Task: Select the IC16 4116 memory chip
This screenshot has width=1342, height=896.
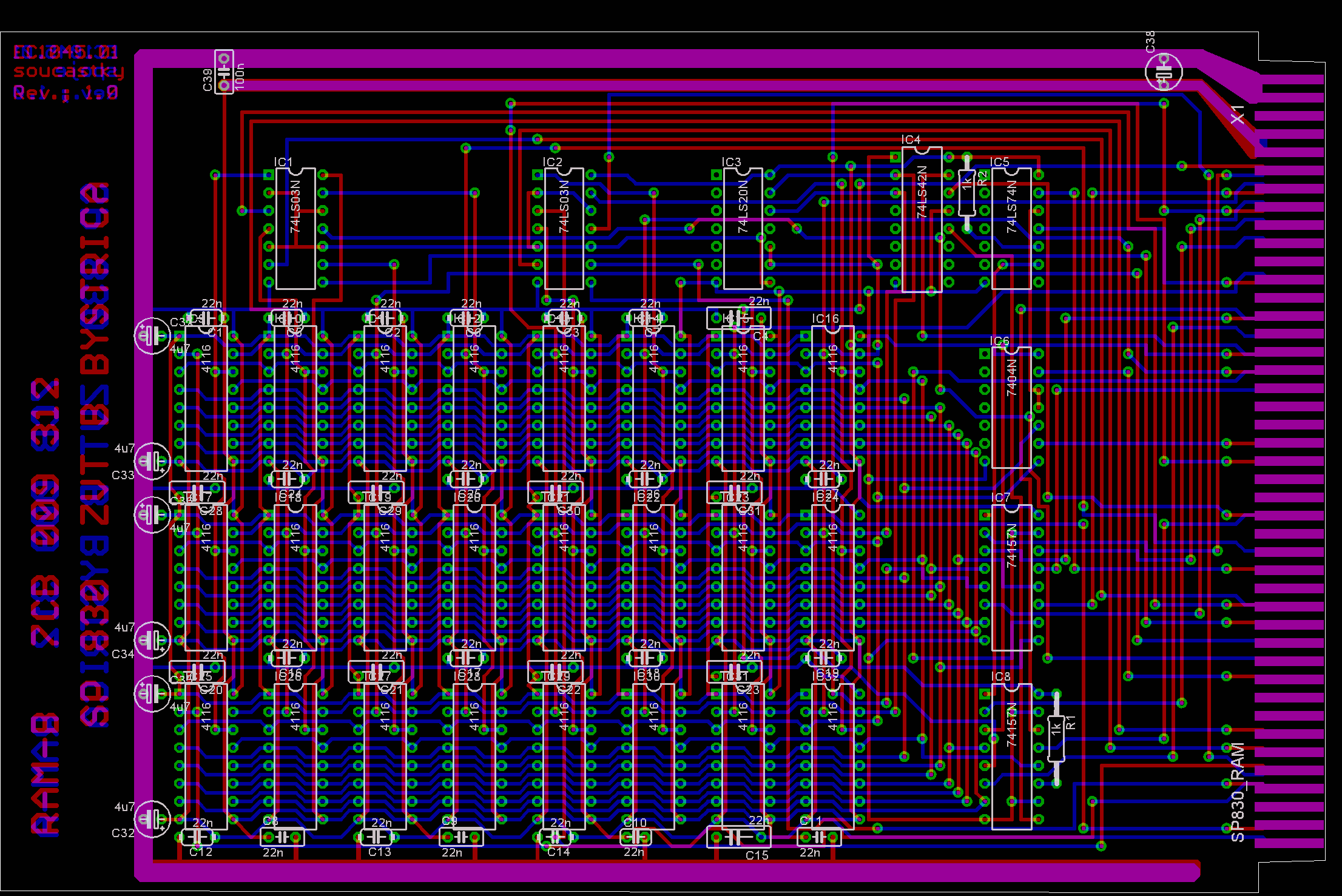Action: tap(832, 399)
